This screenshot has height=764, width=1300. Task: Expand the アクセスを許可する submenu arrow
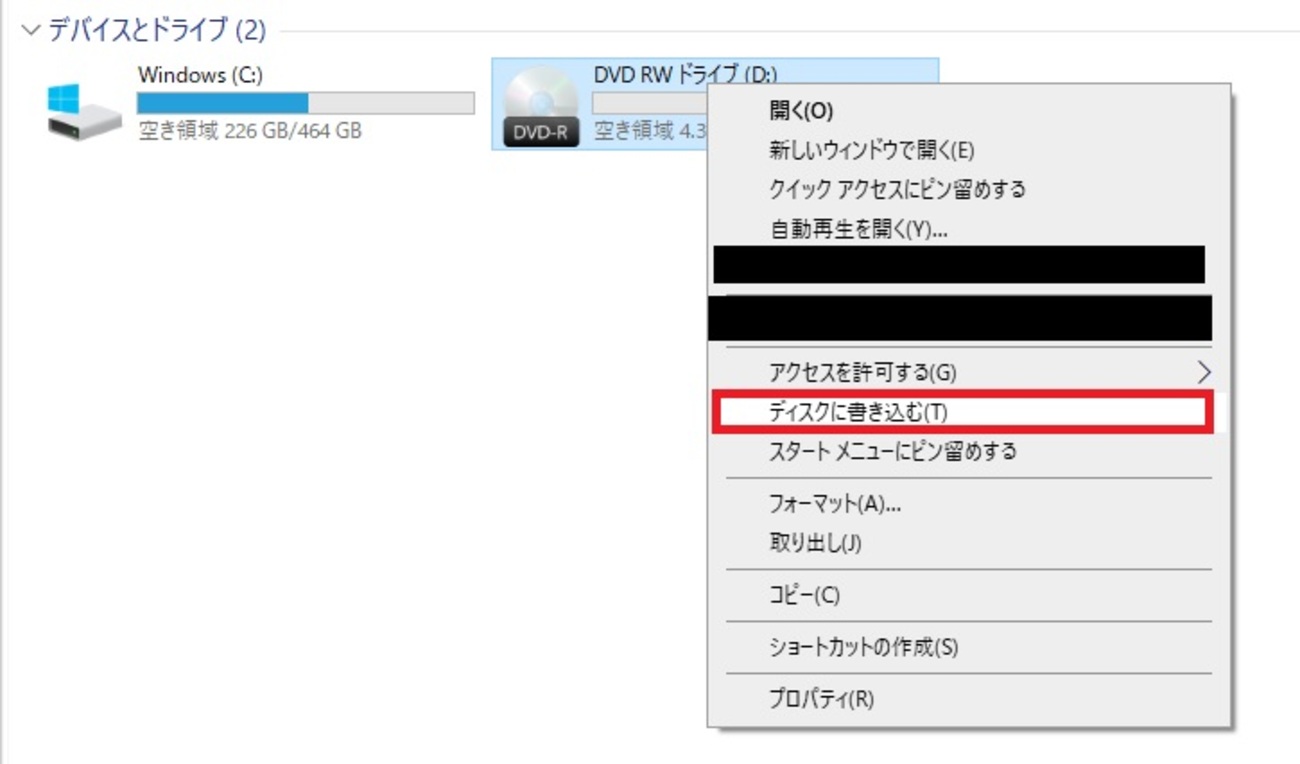tap(1203, 373)
